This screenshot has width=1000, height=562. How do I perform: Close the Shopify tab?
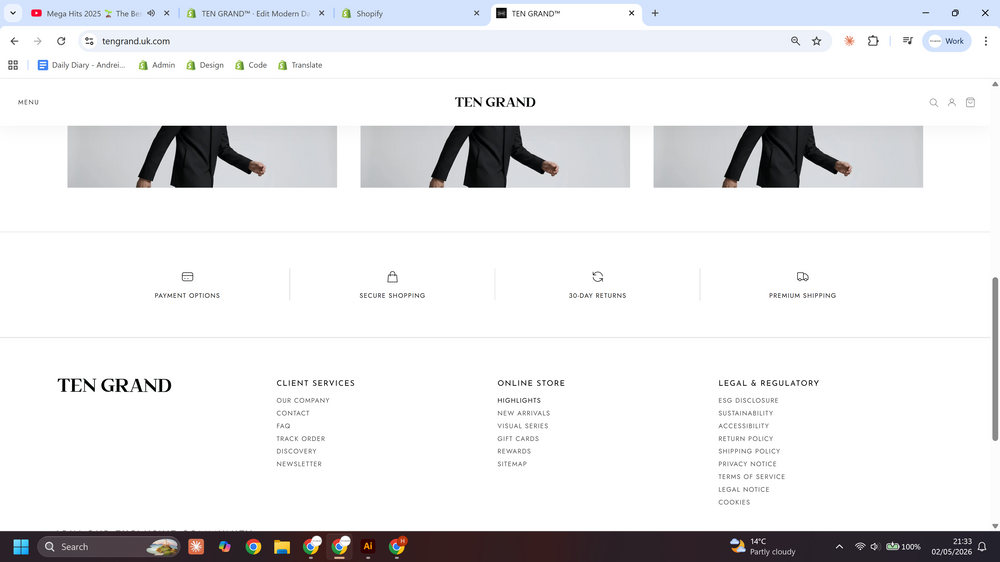(x=476, y=13)
